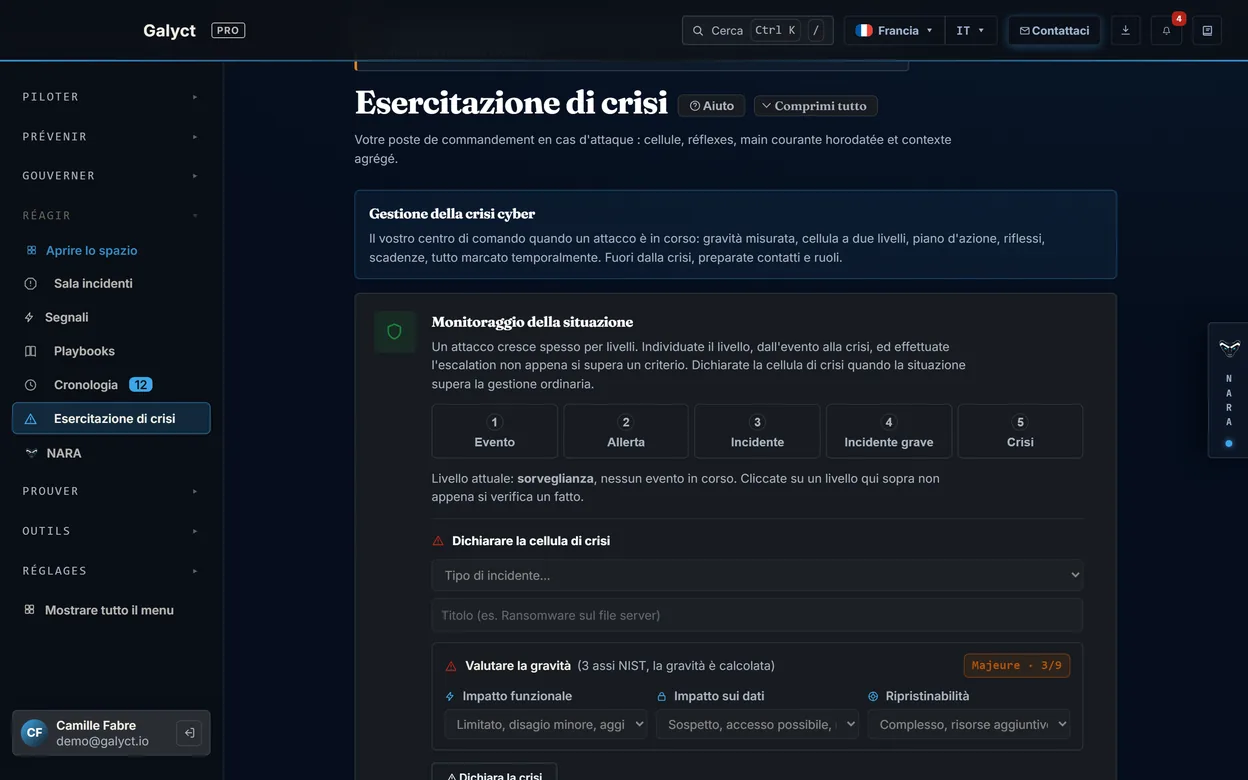Click Mostrare tutto il menu link
This screenshot has width=1248, height=780.
(x=109, y=610)
